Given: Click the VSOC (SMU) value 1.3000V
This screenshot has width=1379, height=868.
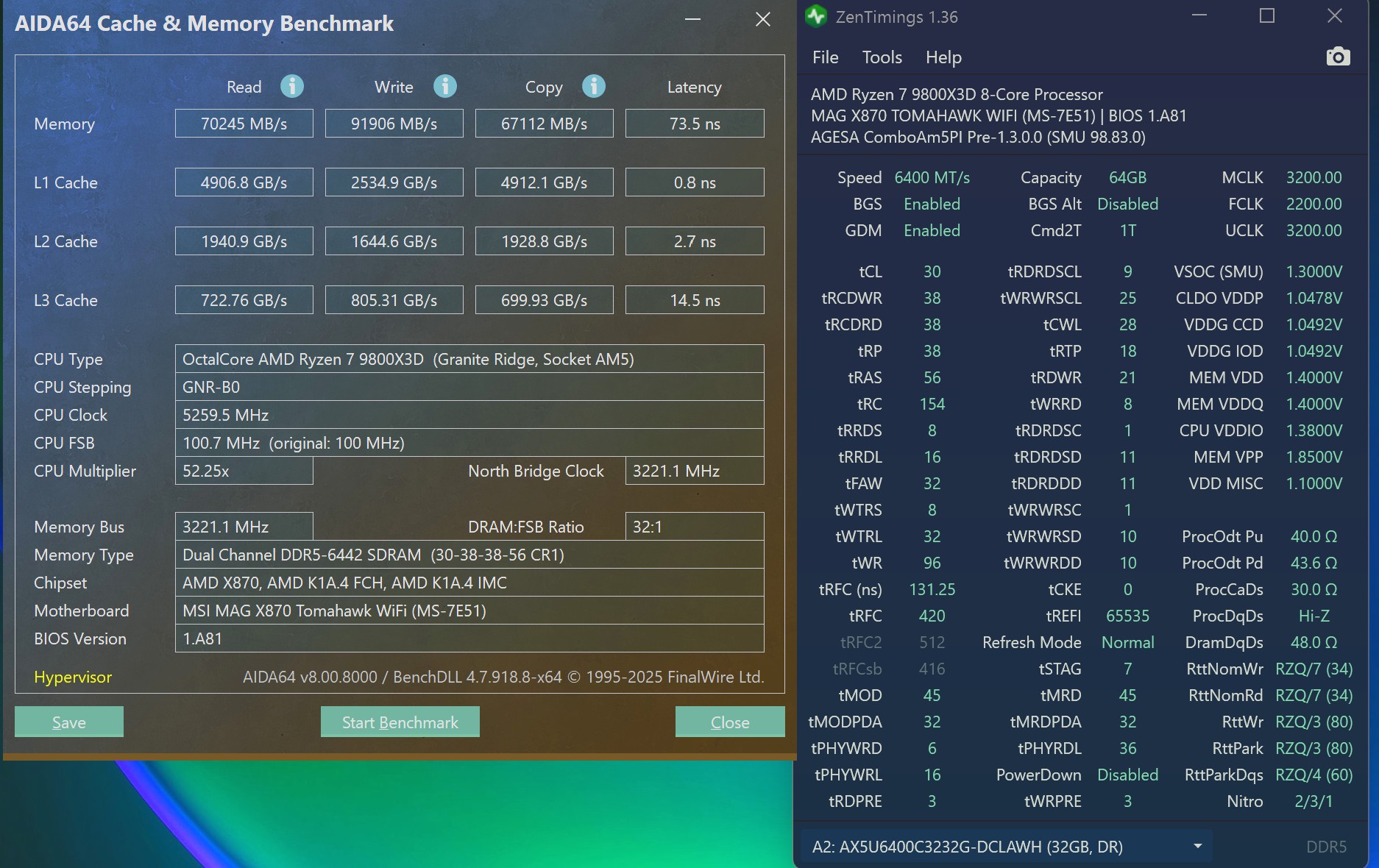Looking at the screenshot, I should point(1314,271).
